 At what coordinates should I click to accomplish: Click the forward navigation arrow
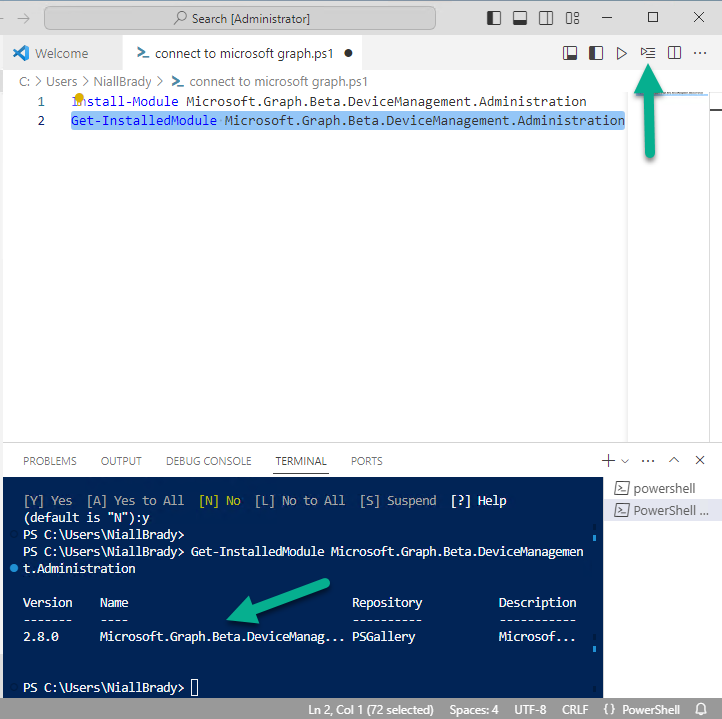[23, 18]
